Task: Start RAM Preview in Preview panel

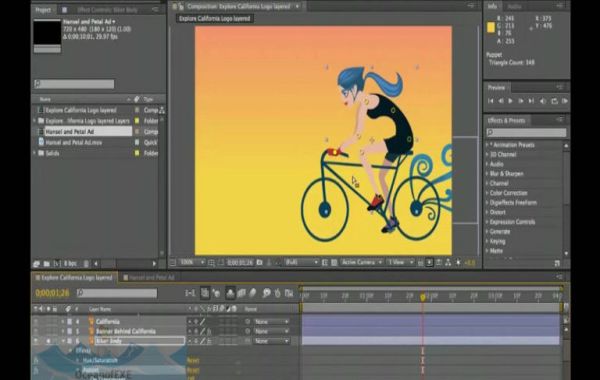Action: tap(565, 101)
